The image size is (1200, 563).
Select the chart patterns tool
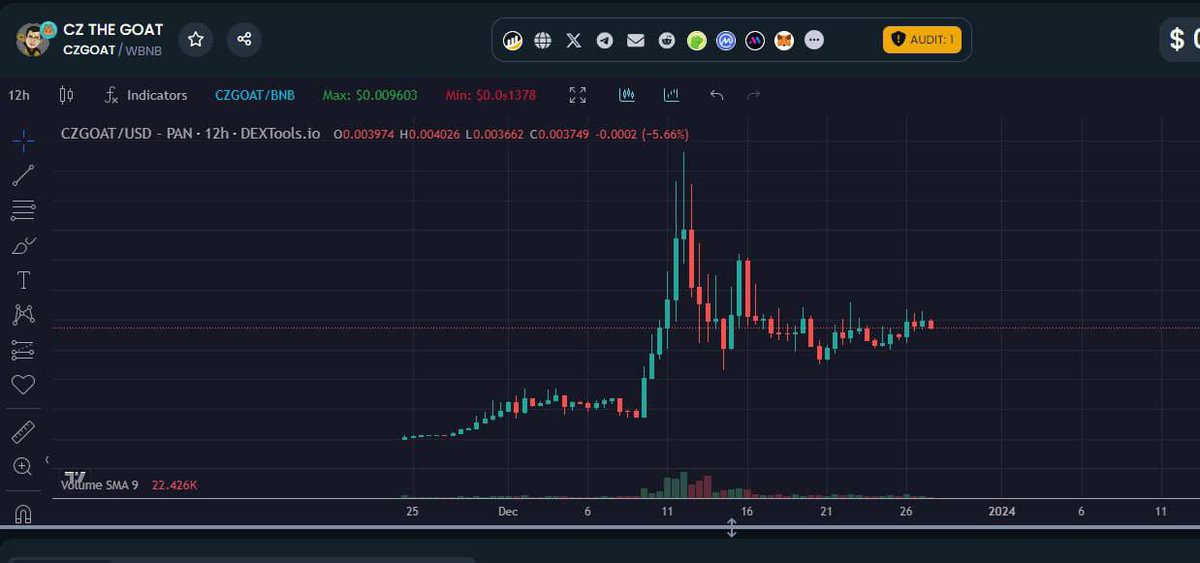click(24, 315)
